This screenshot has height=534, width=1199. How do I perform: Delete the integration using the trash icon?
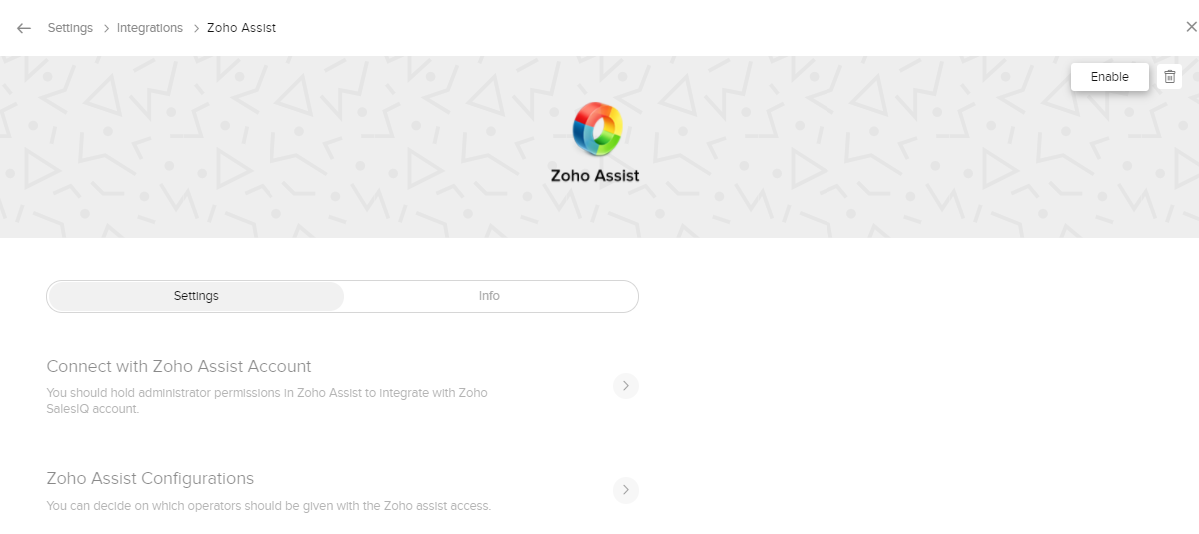(1169, 77)
